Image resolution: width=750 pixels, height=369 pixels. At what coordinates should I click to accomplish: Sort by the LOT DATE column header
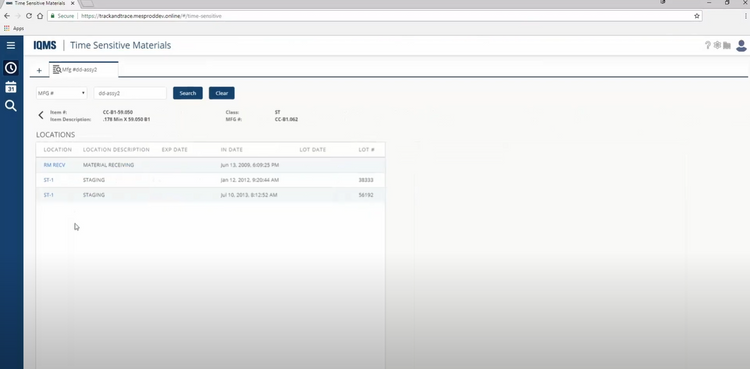312,150
